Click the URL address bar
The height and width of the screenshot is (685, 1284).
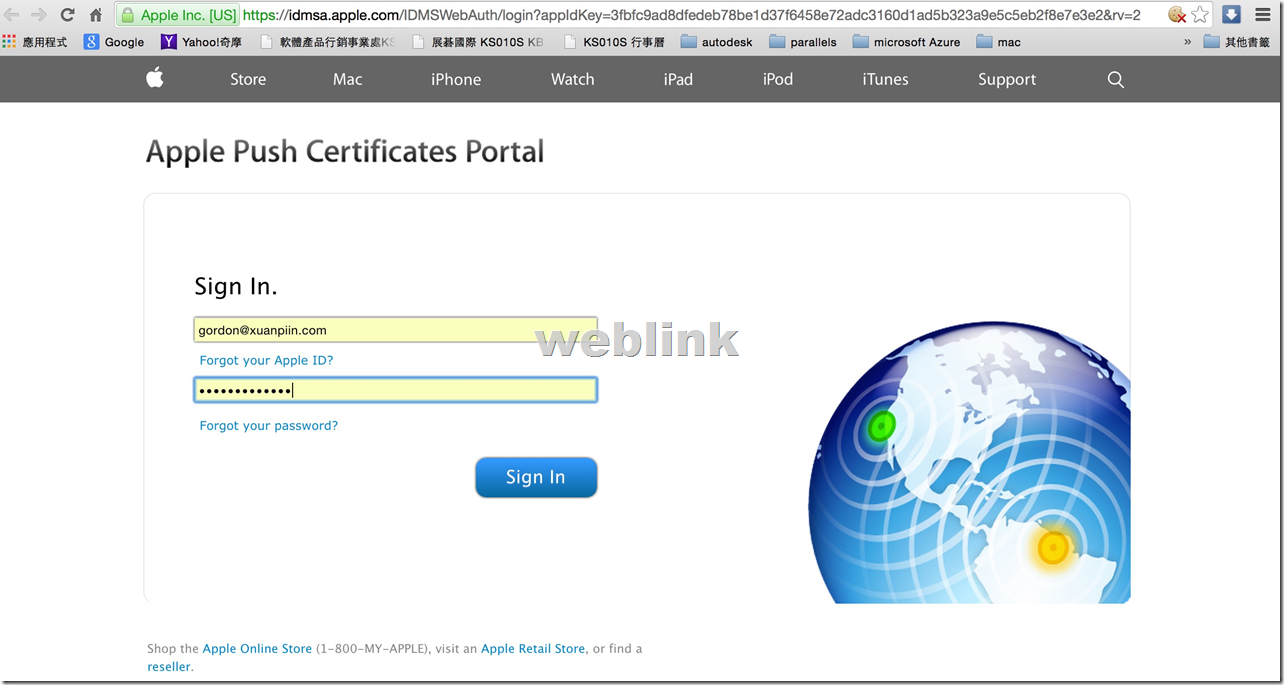click(x=690, y=15)
